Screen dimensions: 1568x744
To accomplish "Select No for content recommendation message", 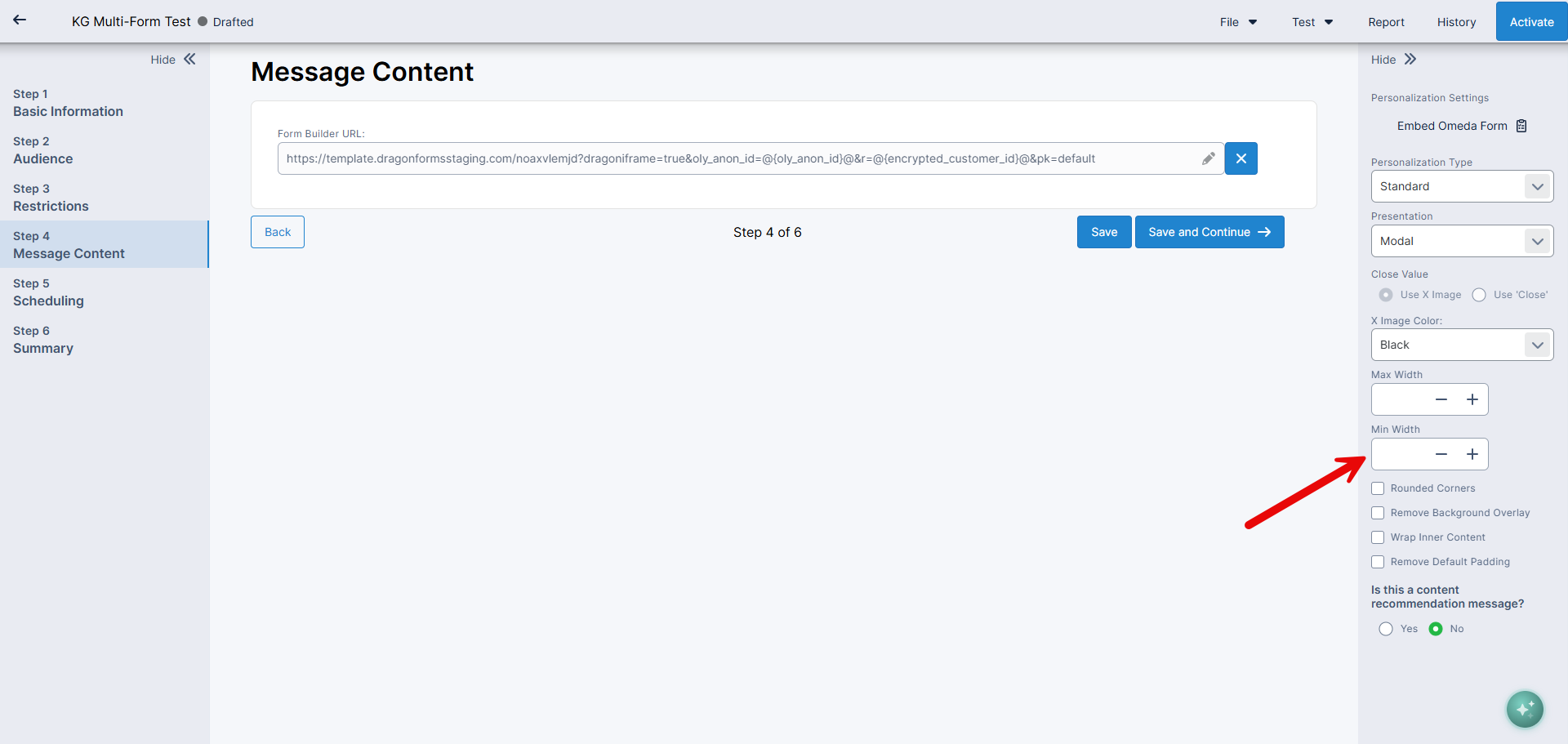I will coord(1436,629).
